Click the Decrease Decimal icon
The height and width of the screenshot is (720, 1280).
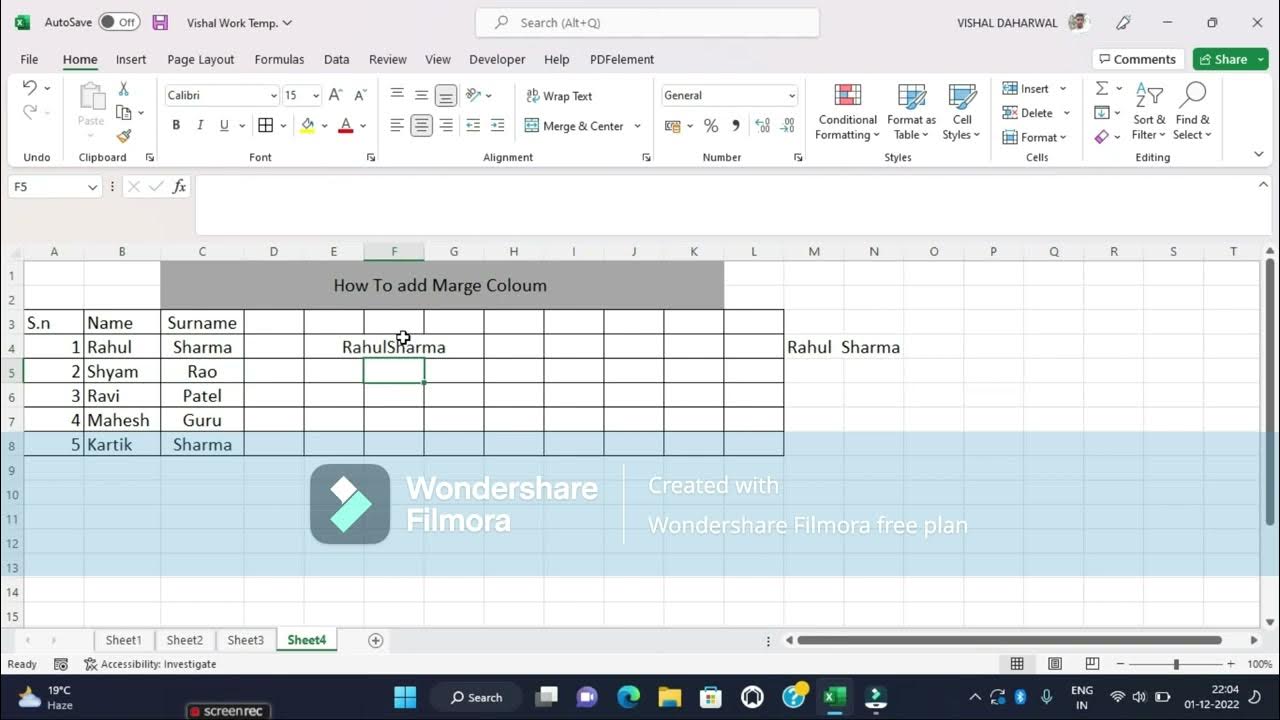pos(788,125)
